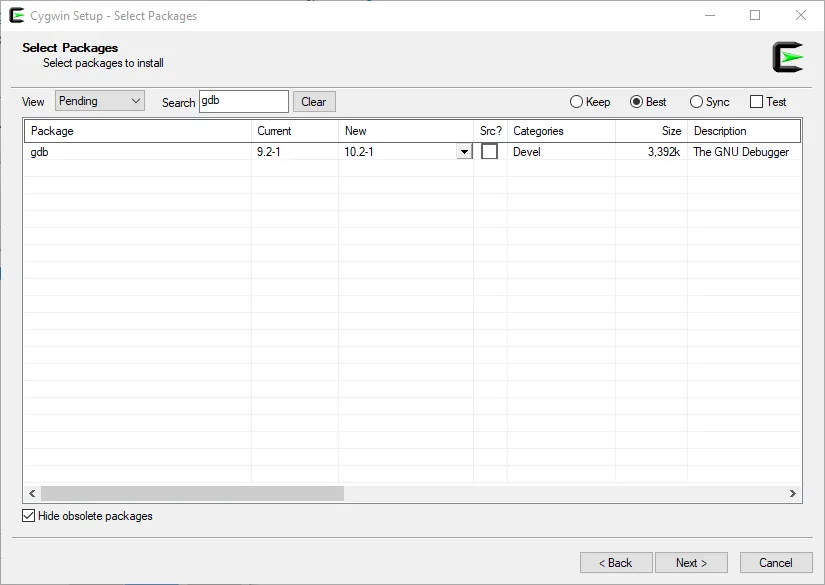Click the Src? column header

490,131
